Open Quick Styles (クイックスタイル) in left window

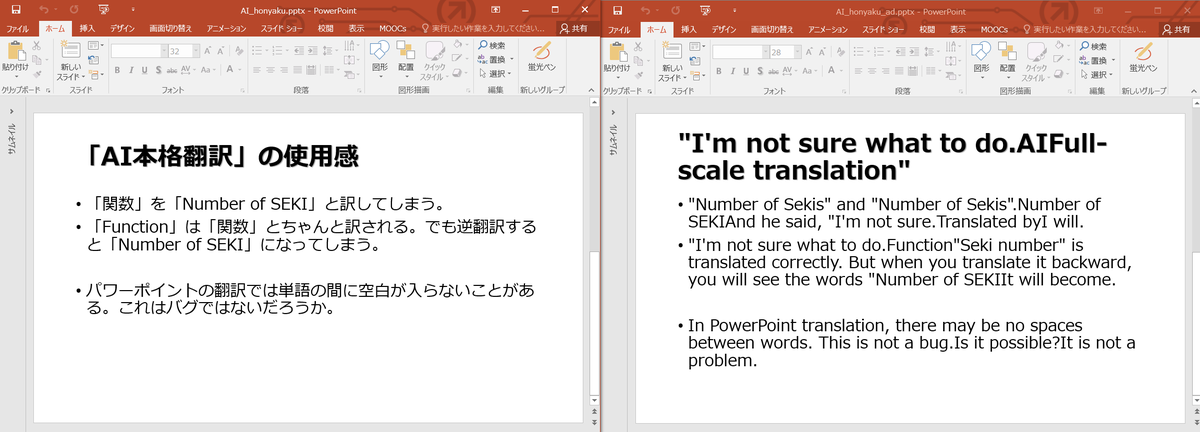[x=435, y=61]
